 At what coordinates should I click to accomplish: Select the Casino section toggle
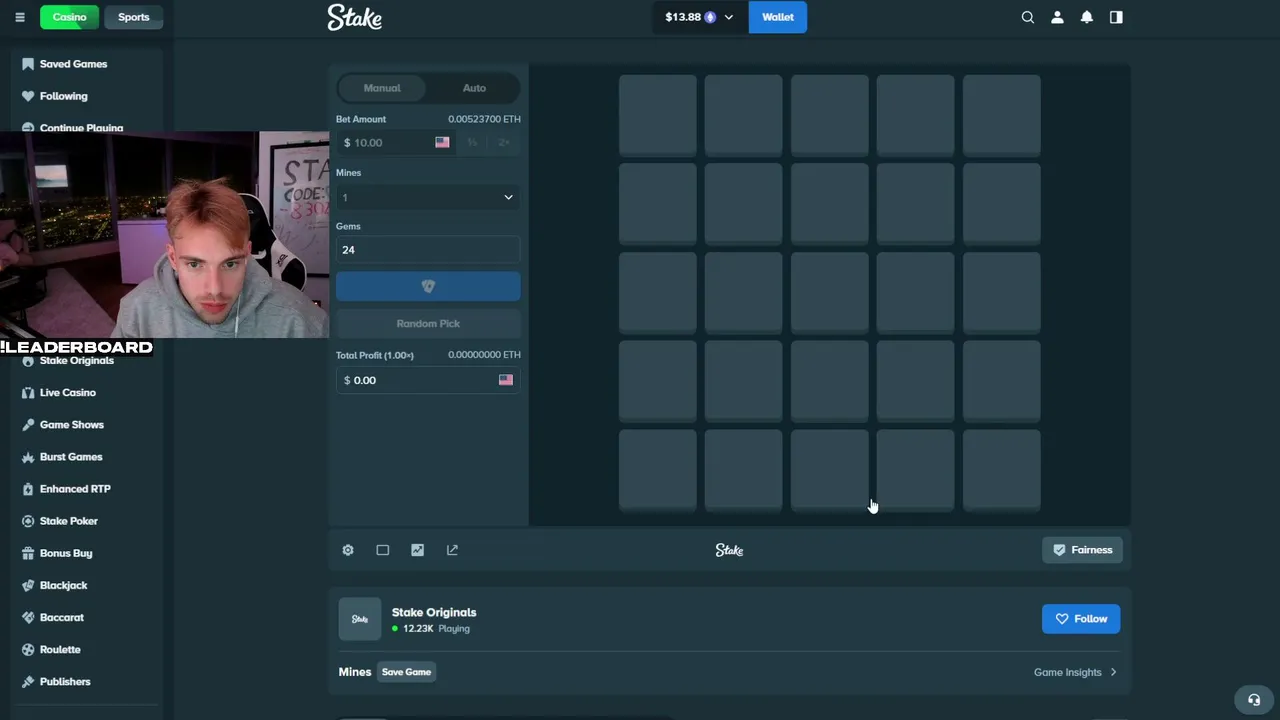tap(69, 17)
